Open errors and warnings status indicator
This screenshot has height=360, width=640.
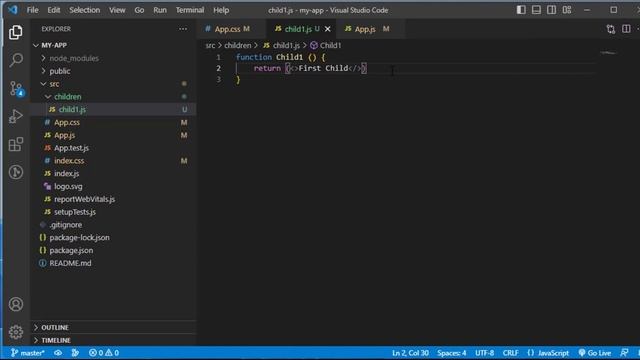pos(104,353)
